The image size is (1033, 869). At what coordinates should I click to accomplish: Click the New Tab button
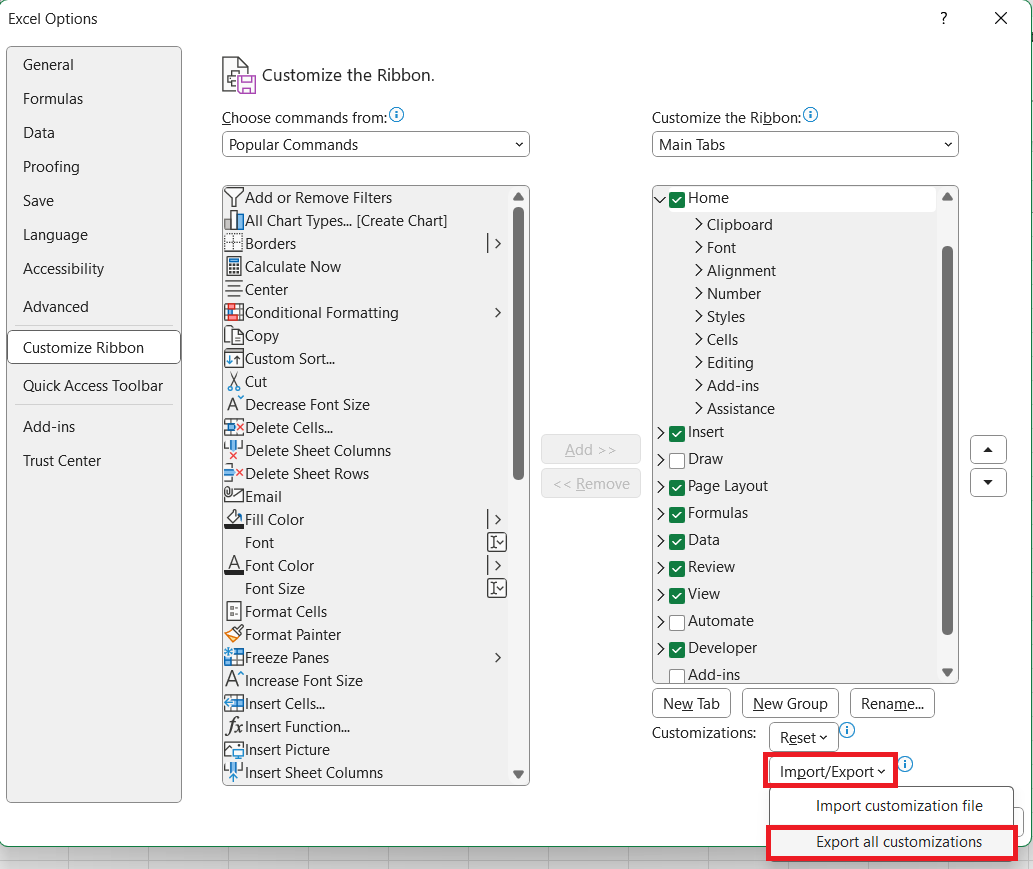691,704
